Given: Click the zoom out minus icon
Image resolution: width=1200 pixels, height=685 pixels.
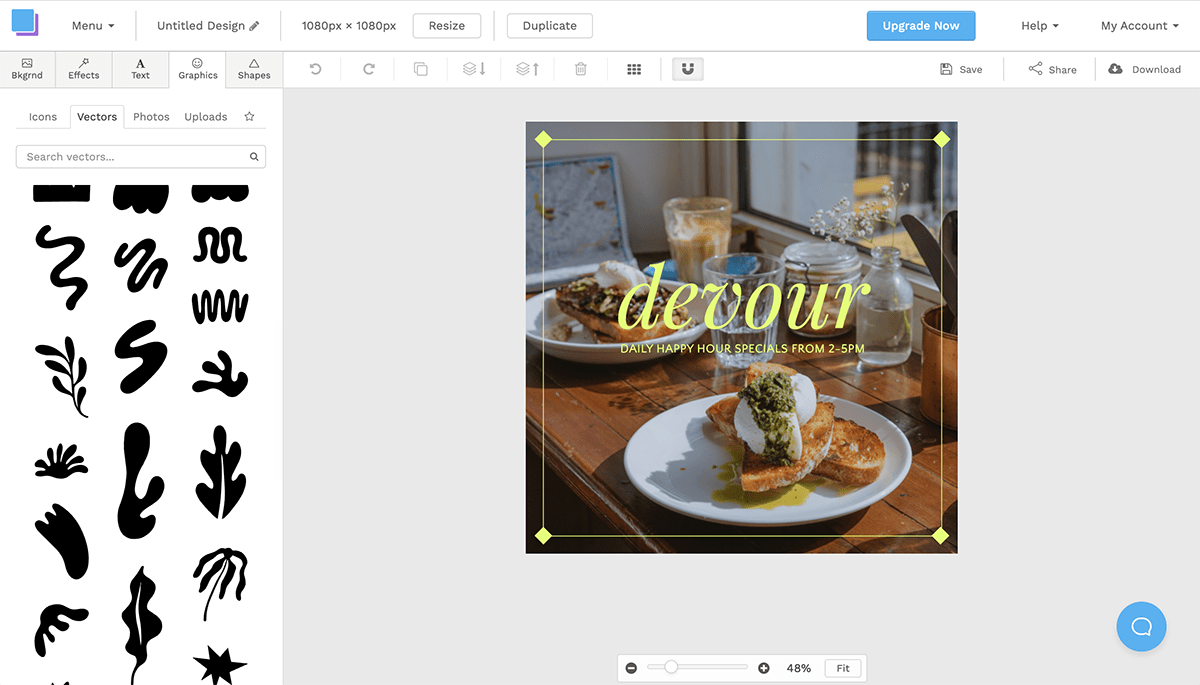Looking at the screenshot, I should pos(631,668).
